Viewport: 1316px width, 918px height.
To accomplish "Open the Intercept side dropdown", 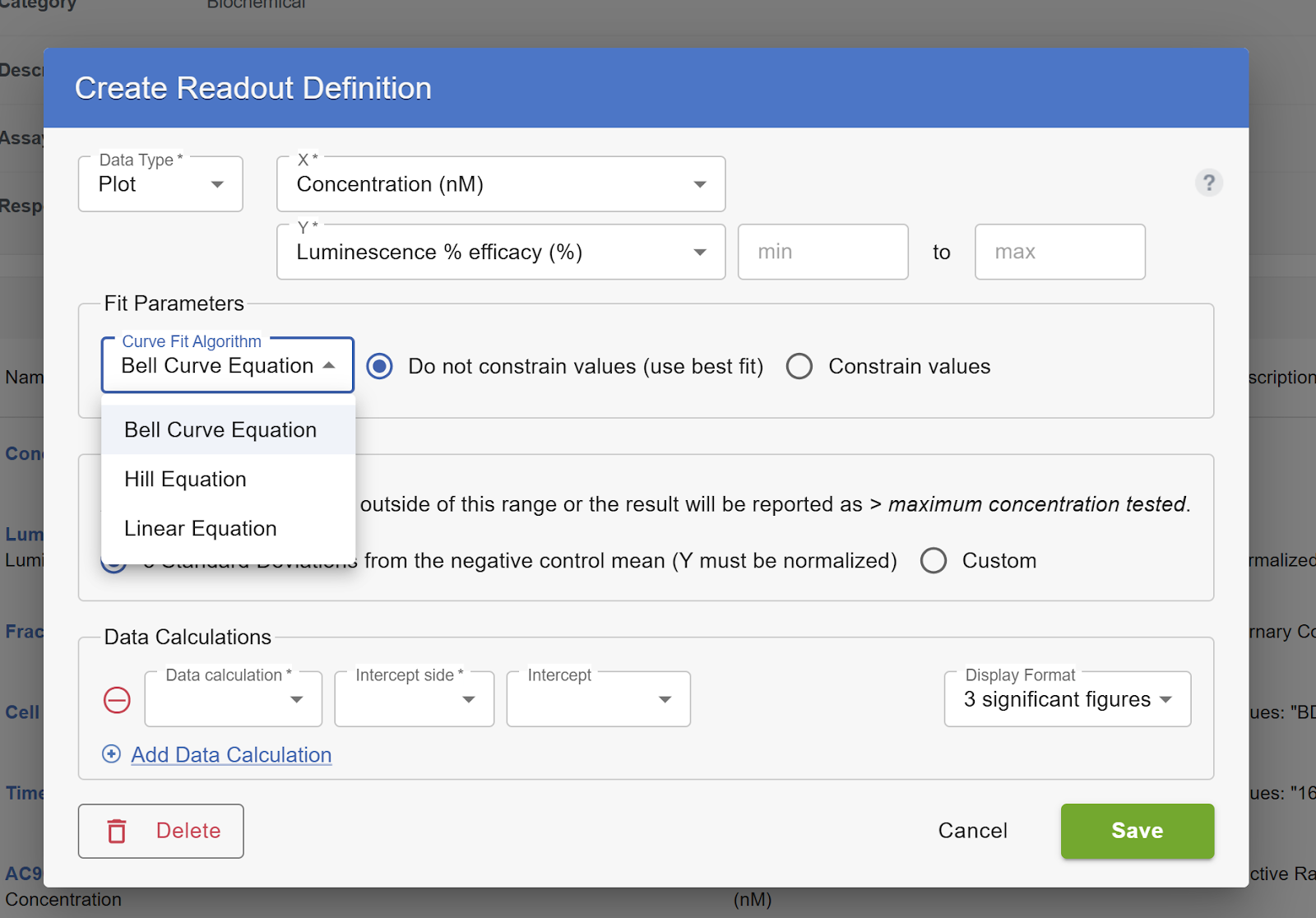I will [x=415, y=699].
